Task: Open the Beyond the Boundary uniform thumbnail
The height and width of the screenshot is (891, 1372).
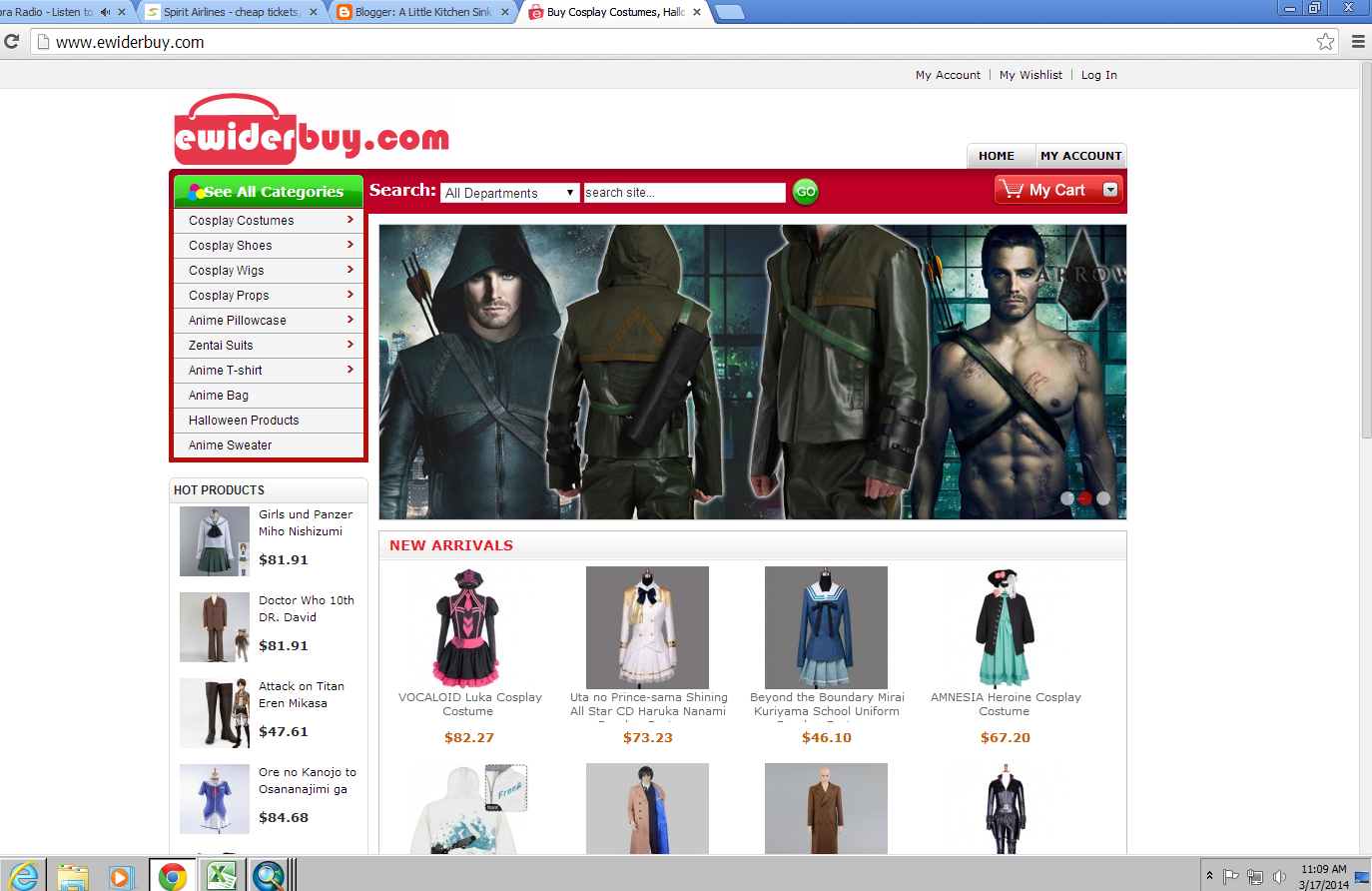Action: pyautogui.click(x=826, y=627)
